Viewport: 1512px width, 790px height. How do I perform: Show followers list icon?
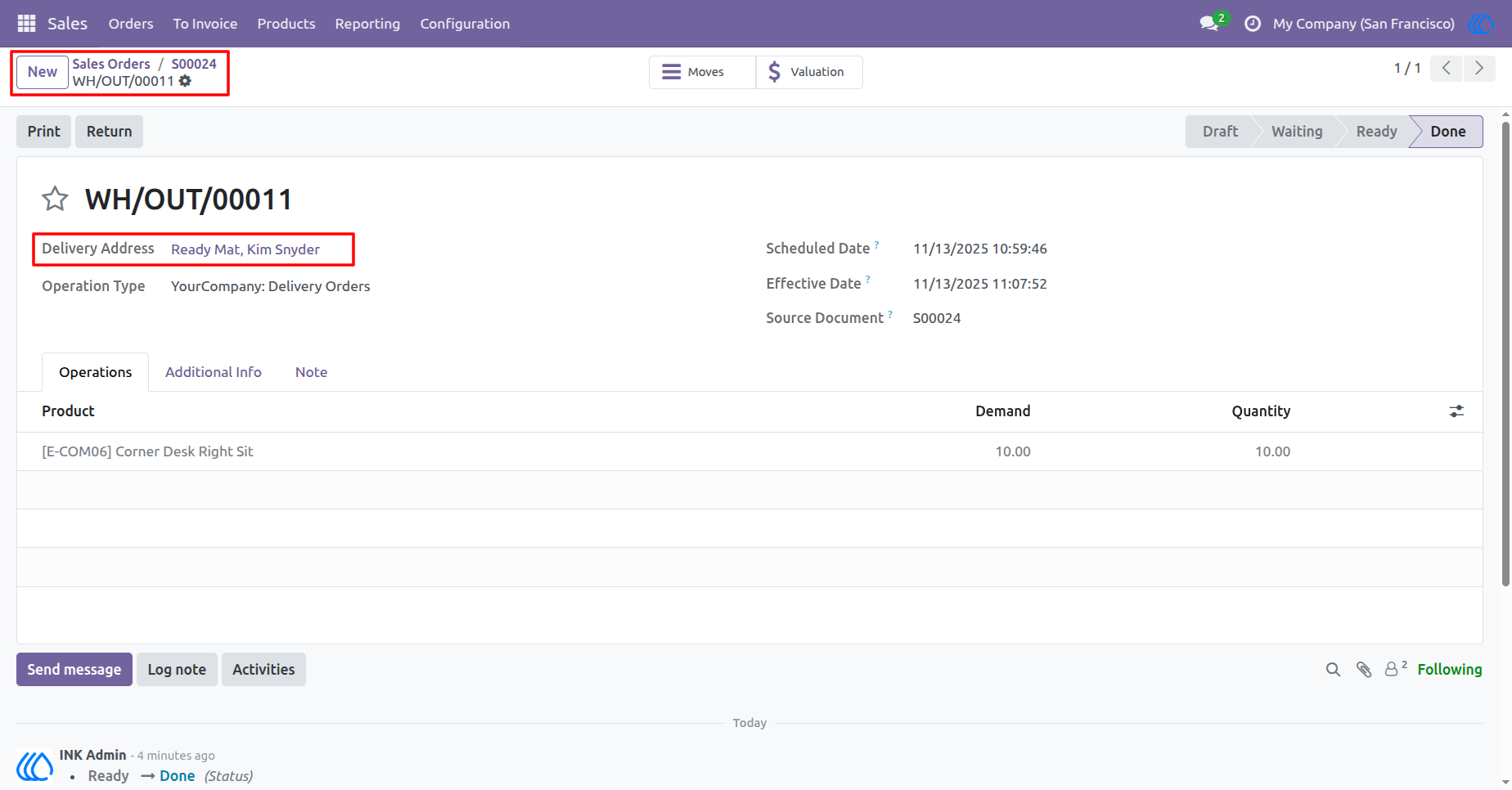pyautogui.click(x=1395, y=669)
